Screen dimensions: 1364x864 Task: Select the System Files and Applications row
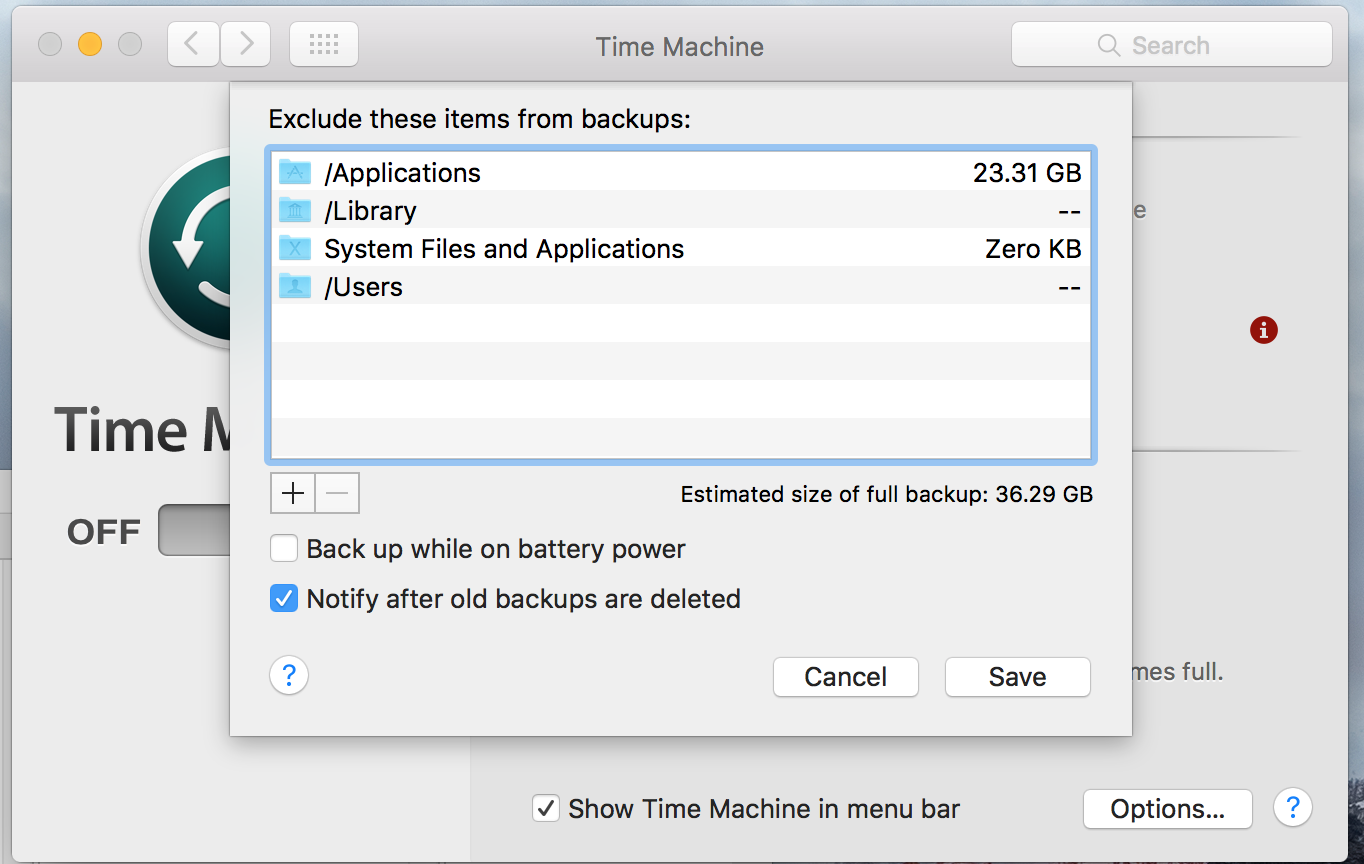coord(681,248)
